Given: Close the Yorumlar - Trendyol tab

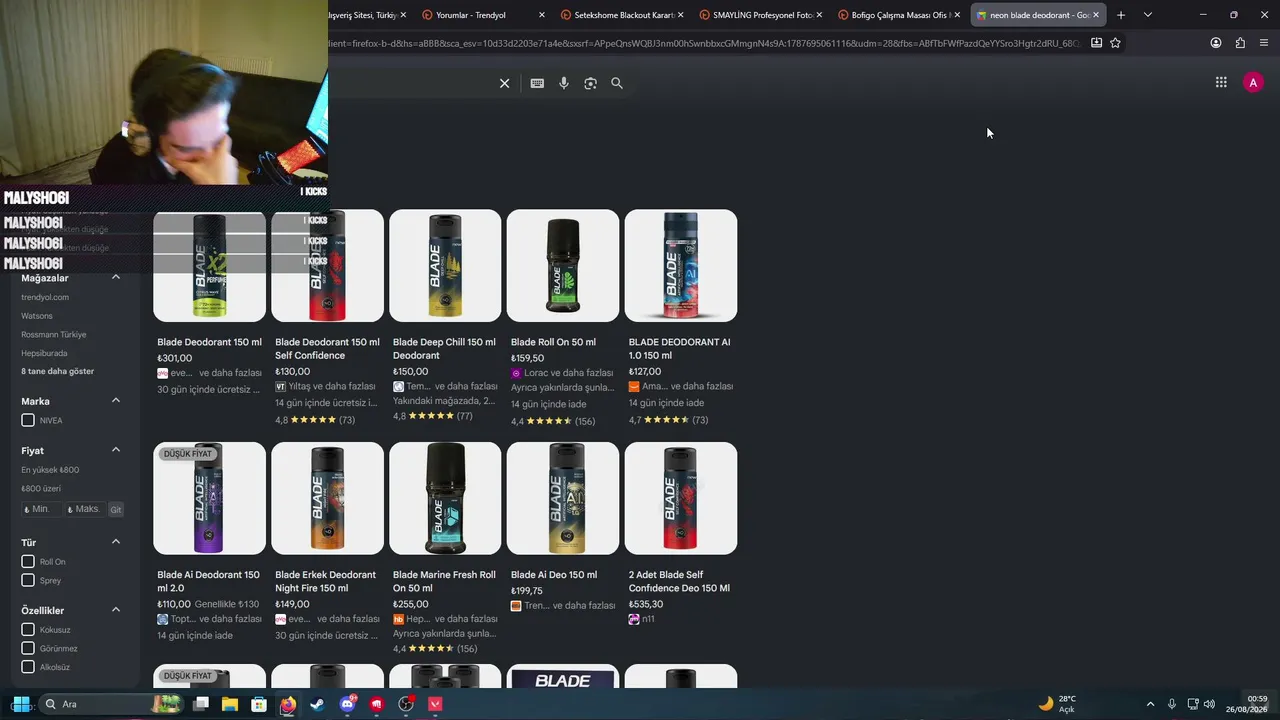Looking at the screenshot, I should click(x=542, y=15).
